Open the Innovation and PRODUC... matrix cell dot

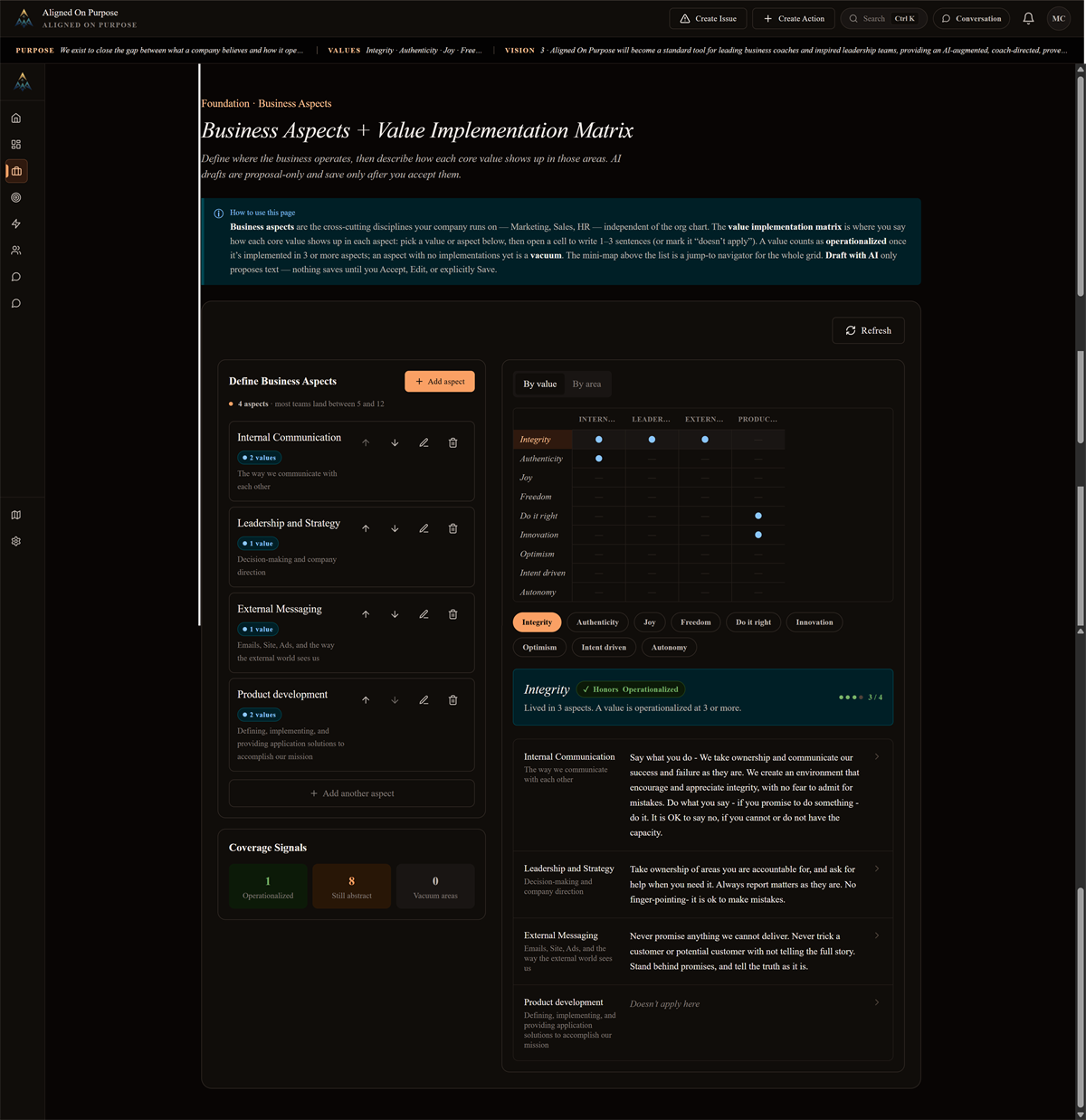[x=758, y=535]
